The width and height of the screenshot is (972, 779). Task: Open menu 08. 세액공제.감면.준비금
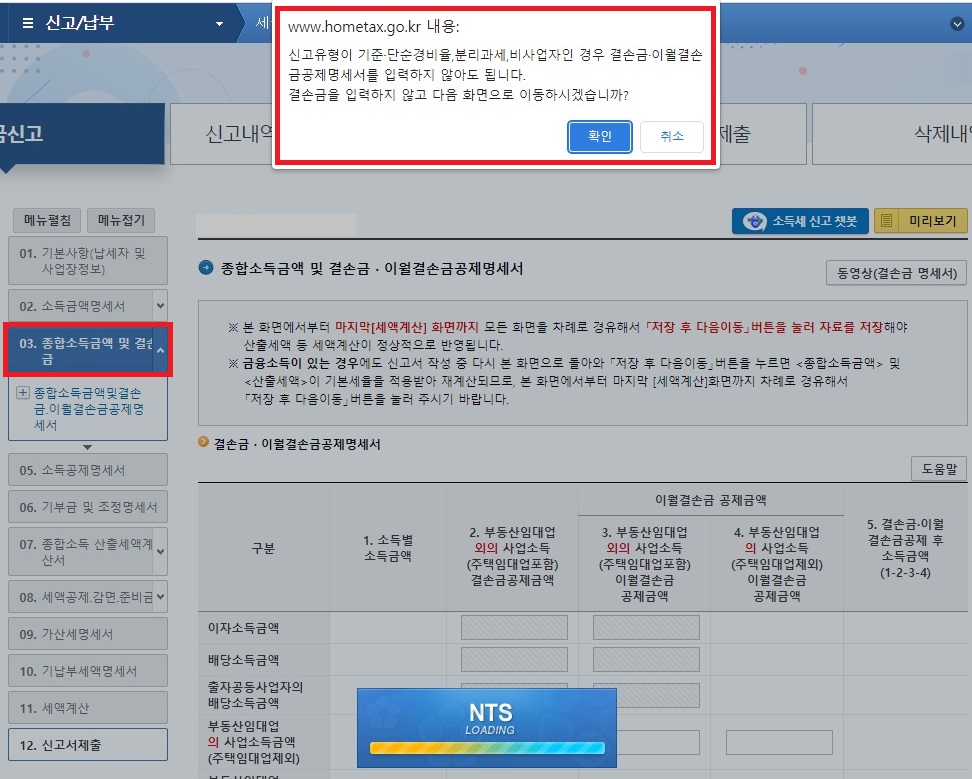click(x=81, y=597)
